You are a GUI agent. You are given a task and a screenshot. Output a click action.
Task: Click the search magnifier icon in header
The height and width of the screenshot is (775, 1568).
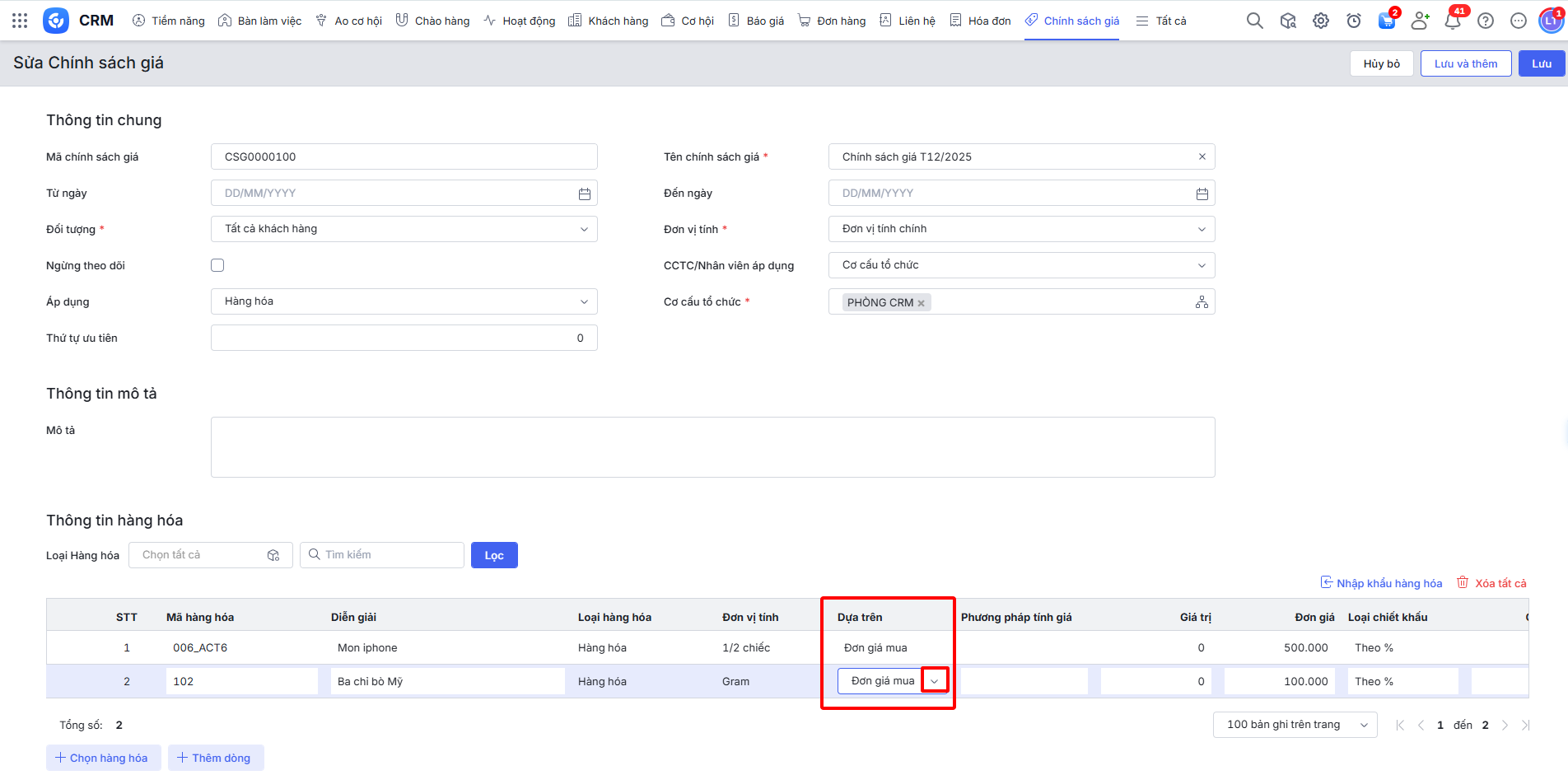click(1254, 21)
